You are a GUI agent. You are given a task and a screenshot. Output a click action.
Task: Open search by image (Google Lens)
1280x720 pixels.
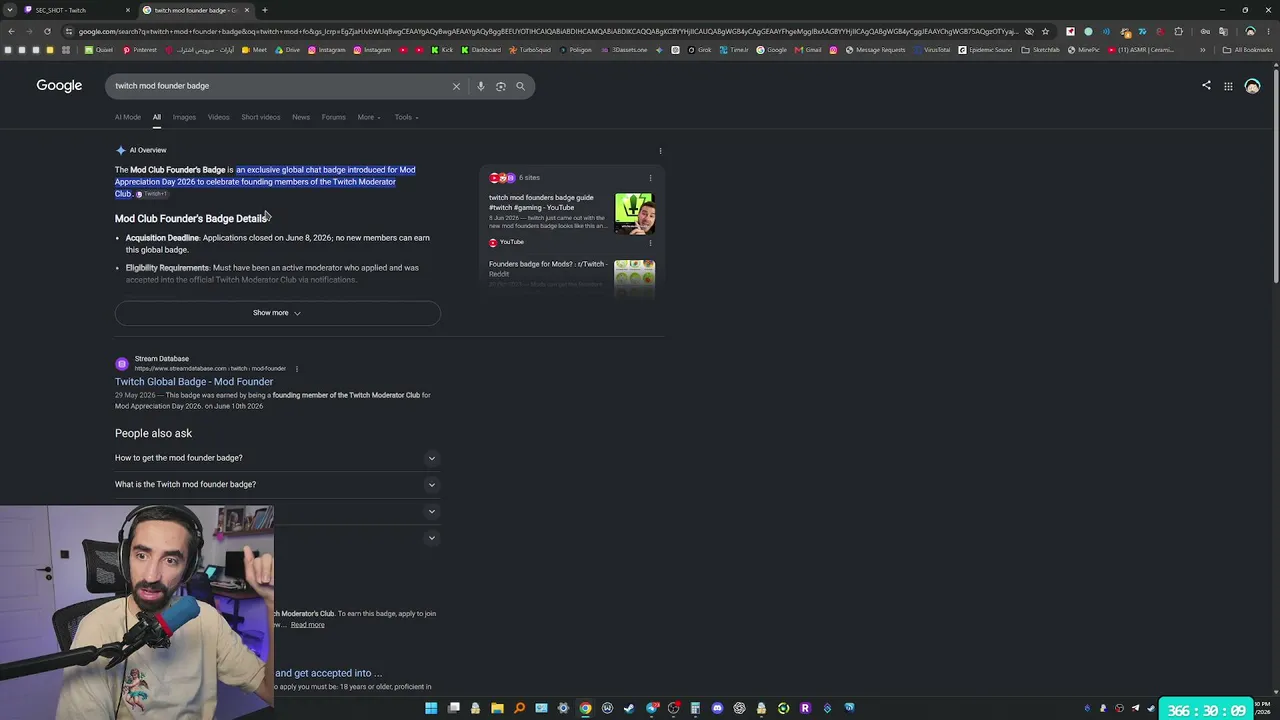501,86
